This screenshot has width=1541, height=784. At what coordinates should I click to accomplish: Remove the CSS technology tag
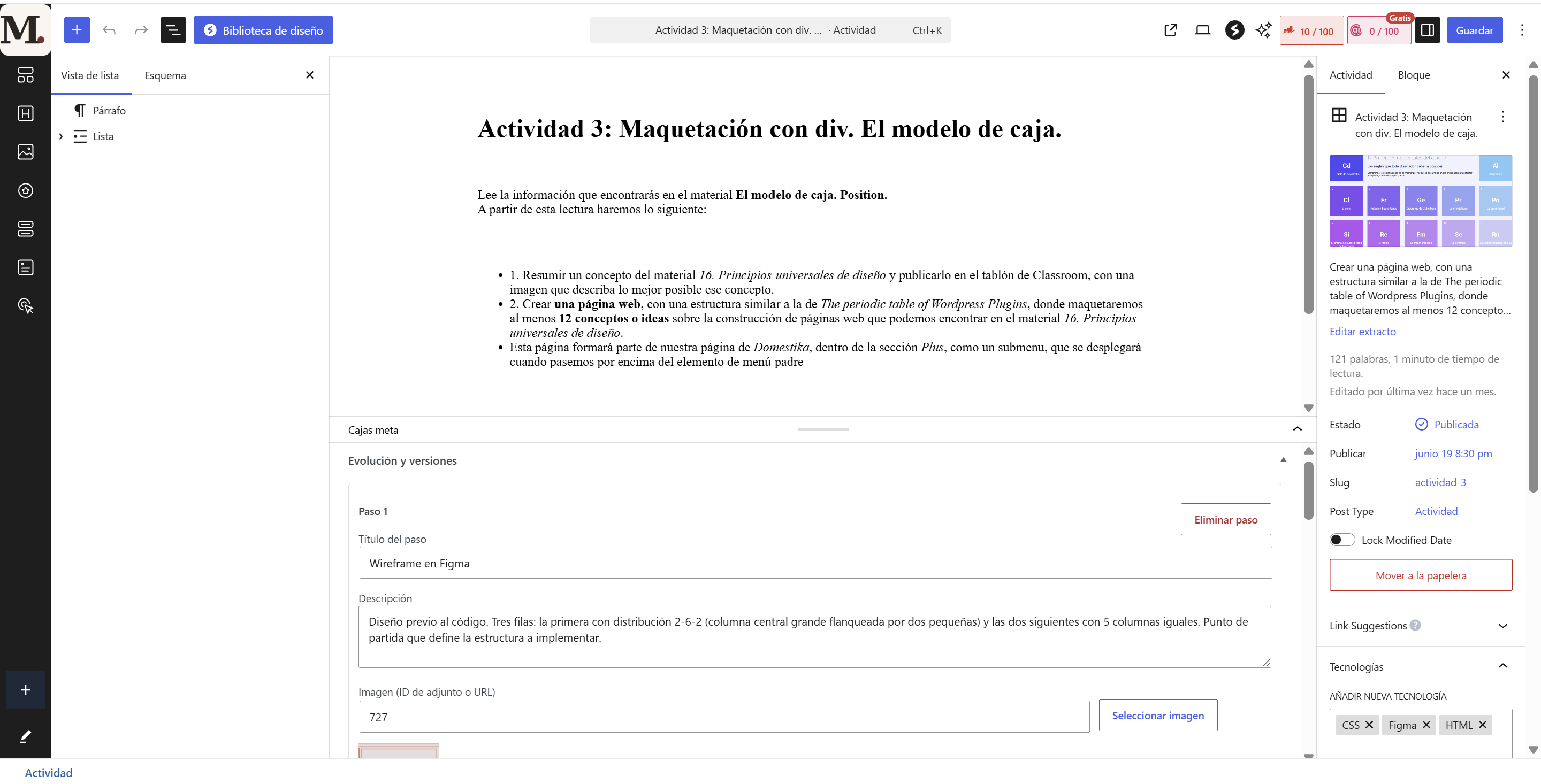1369,724
